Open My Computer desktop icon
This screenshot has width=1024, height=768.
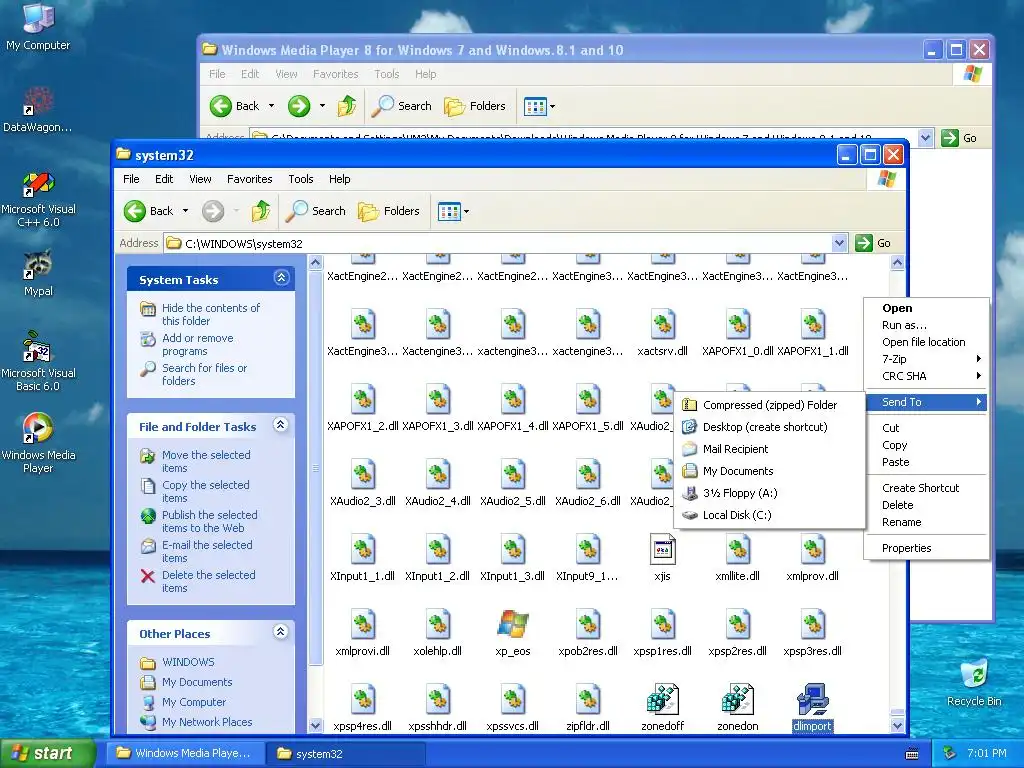(x=38, y=26)
